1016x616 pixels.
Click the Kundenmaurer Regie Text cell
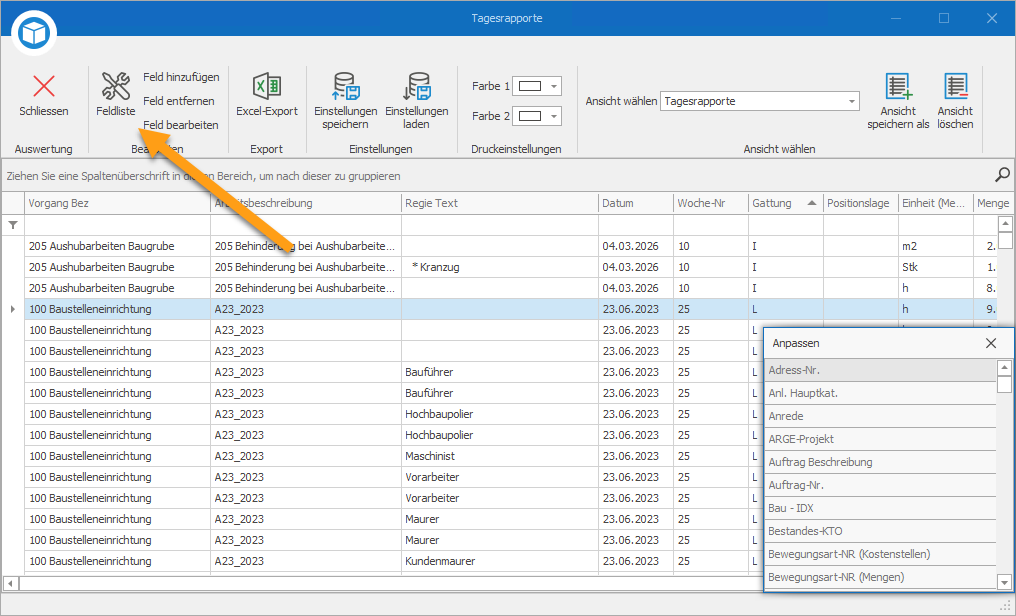(499, 561)
